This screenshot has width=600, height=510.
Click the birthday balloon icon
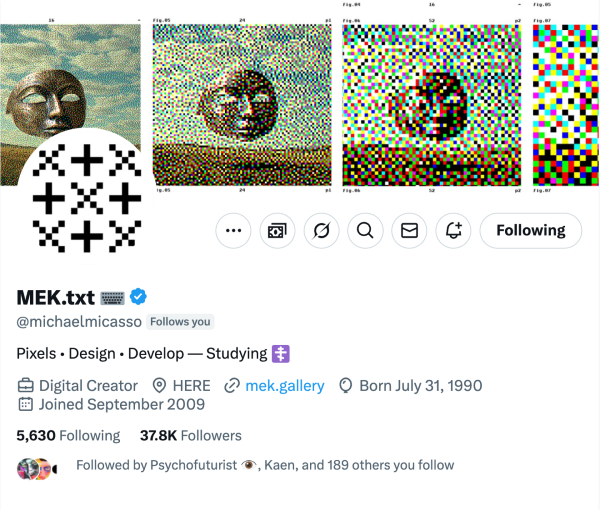point(347,385)
